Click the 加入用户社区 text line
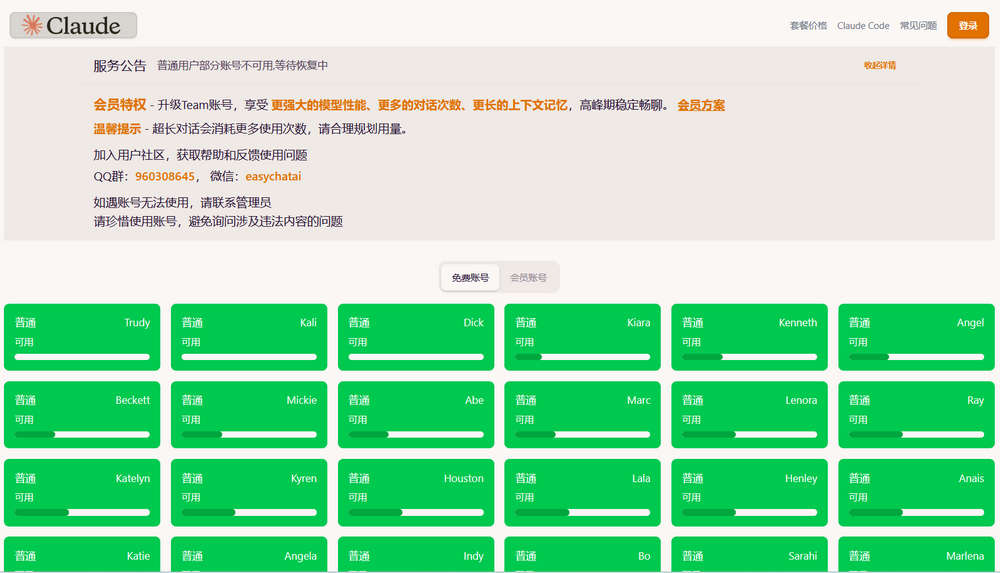This screenshot has height=573, width=1000. coord(200,155)
